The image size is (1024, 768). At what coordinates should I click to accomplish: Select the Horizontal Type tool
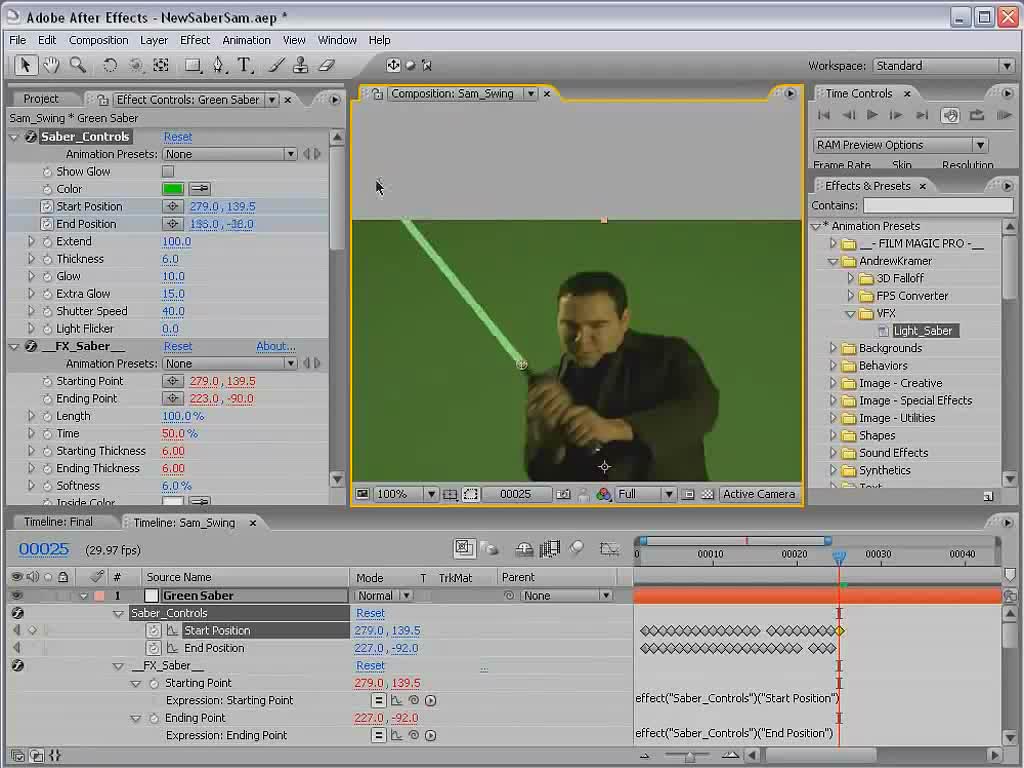[x=244, y=65]
